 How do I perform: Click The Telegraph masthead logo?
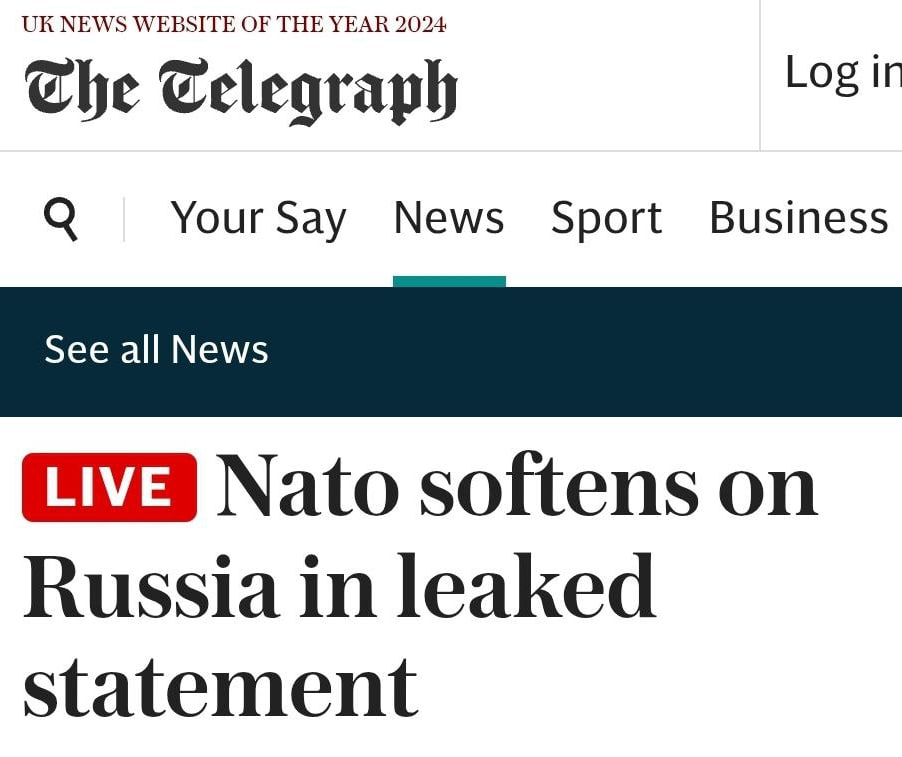coord(241,91)
